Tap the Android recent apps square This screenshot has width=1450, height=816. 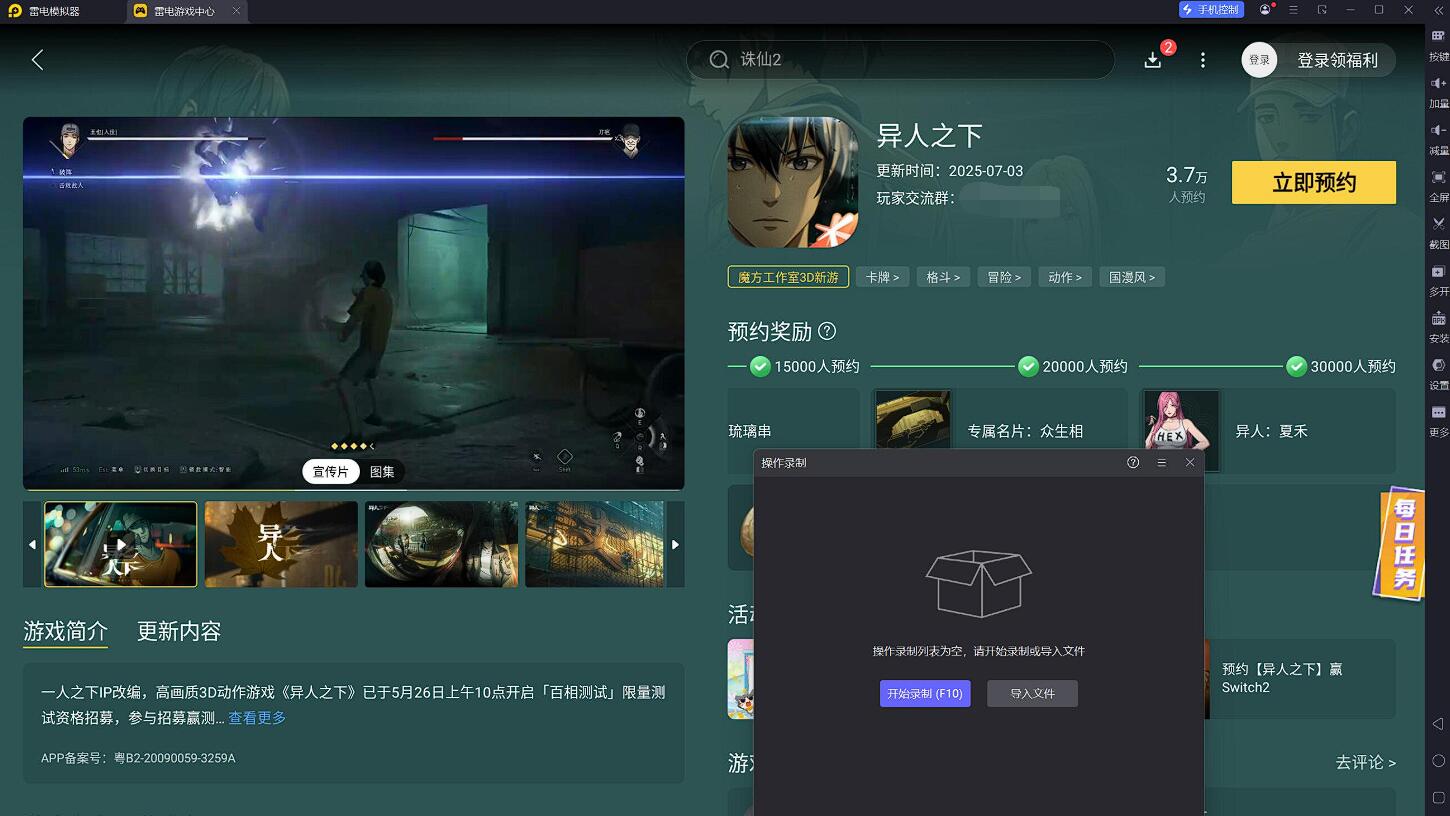coord(1438,798)
